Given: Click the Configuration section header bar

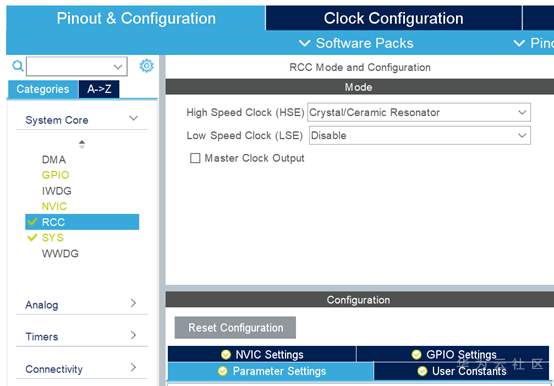Looking at the screenshot, I should point(360,300).
